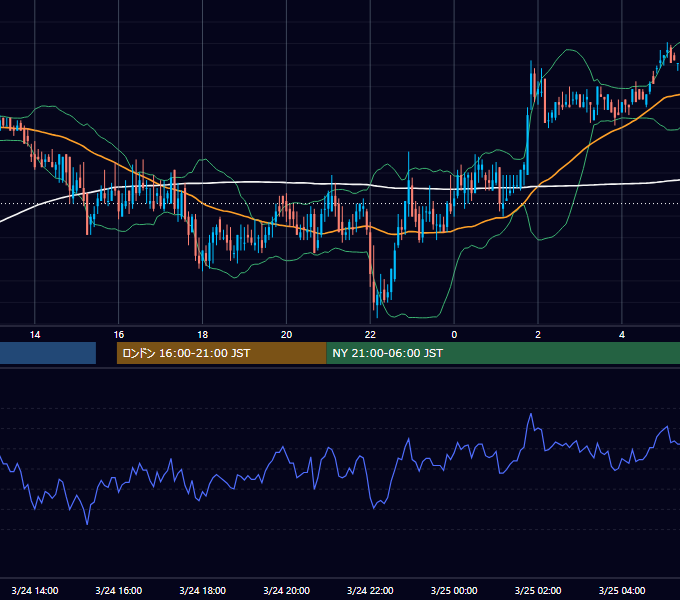This screenshot has width=680, height=600.
Task: Click the 3/25 04:00 indicator axis label
Action: [622, 590]
